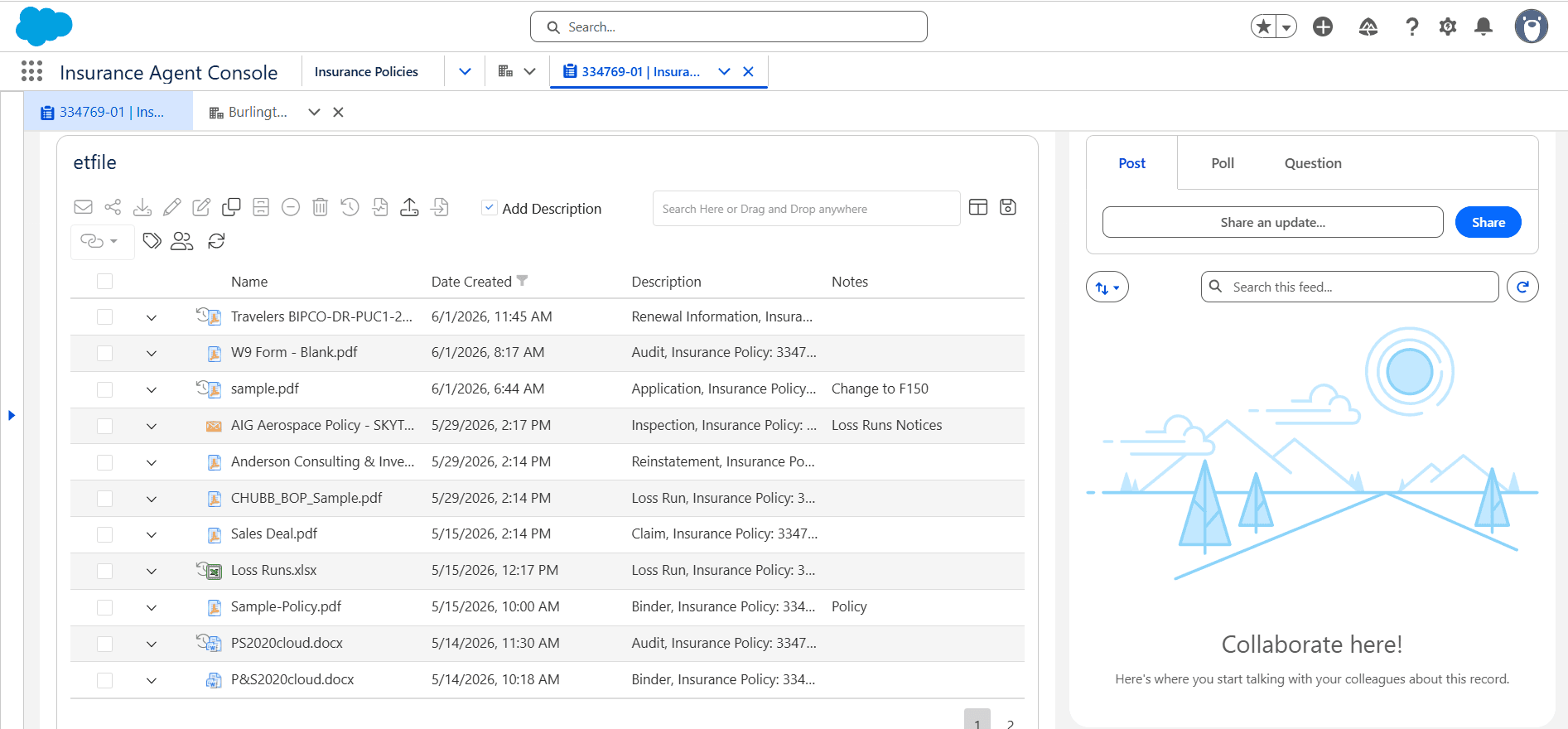Open the Burlingt... subtab dropdown chevron
The image size is (1568, 729).
point(314,112)
